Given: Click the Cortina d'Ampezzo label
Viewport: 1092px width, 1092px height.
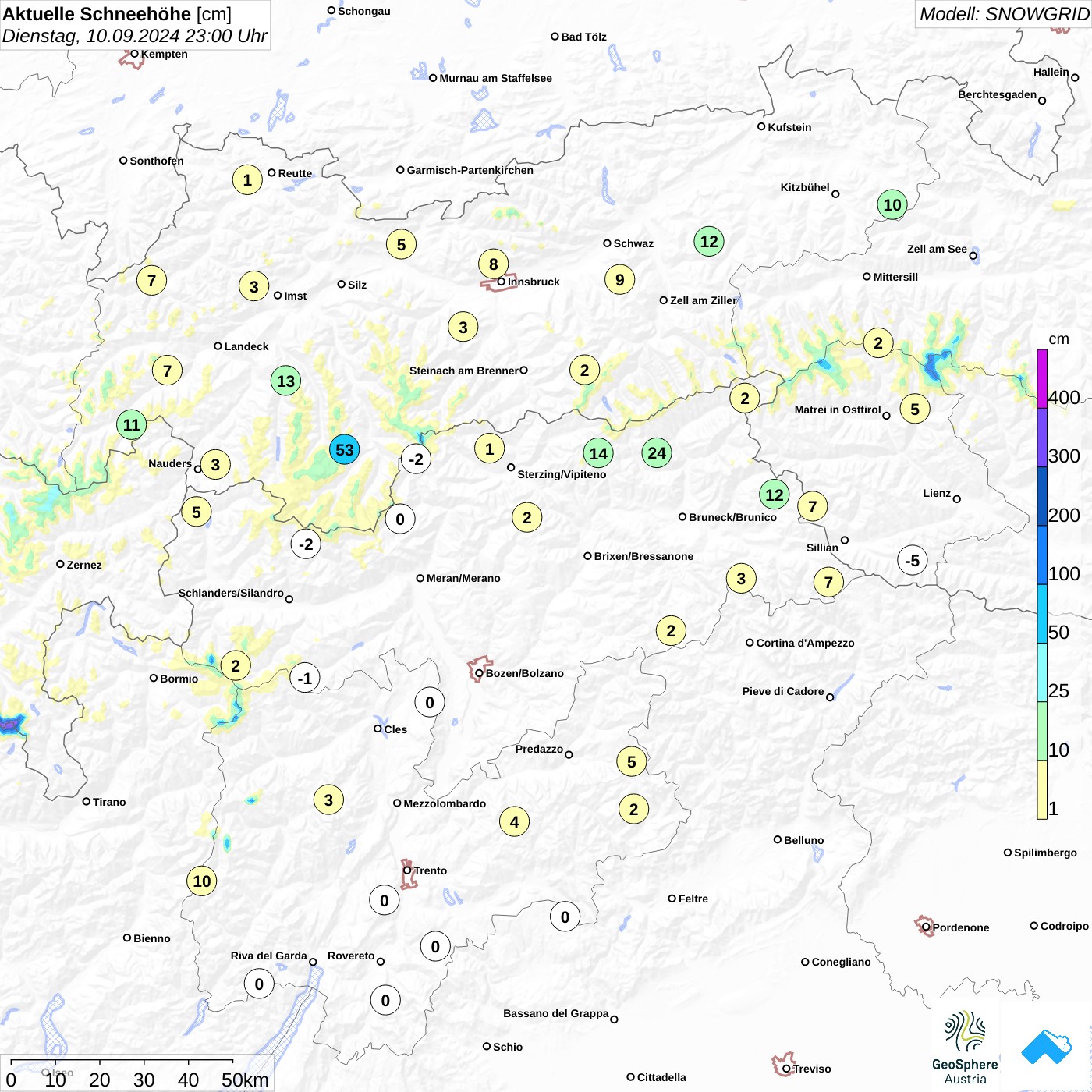Looking at the screenshot, I should click(x=805, y=643).
